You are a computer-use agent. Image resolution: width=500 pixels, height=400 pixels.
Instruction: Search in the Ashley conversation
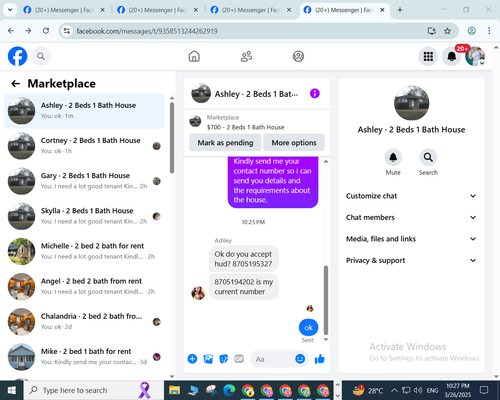click(428, 157)
